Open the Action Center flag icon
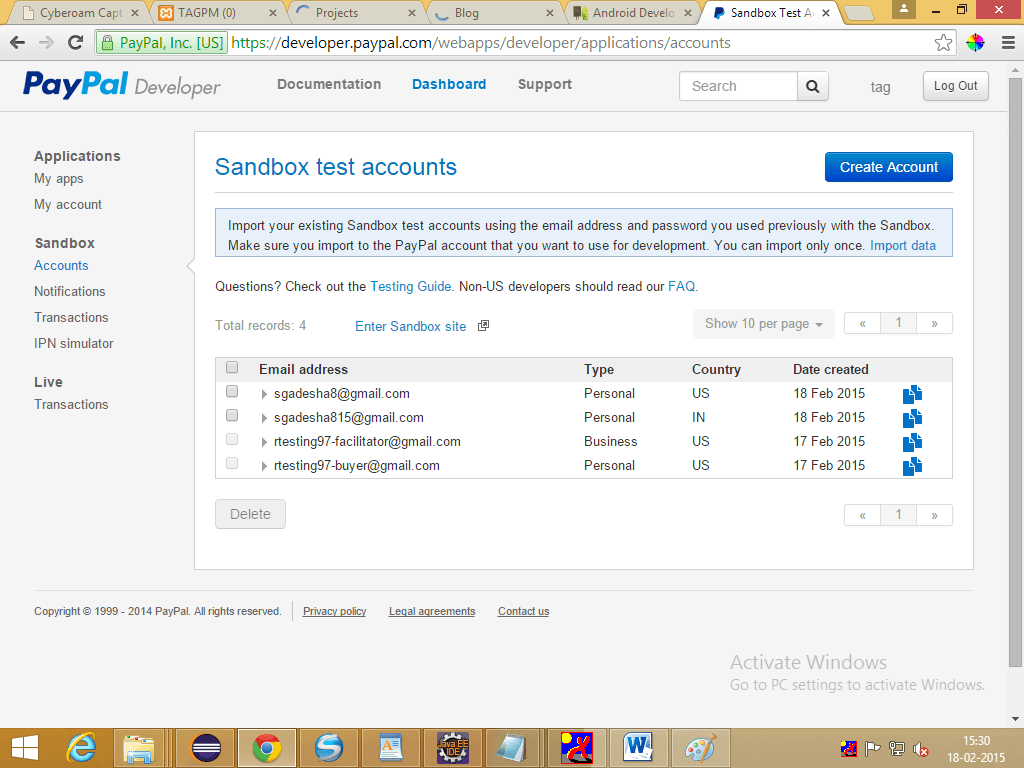The image size is (1024, 768). [x=872, y=748]
